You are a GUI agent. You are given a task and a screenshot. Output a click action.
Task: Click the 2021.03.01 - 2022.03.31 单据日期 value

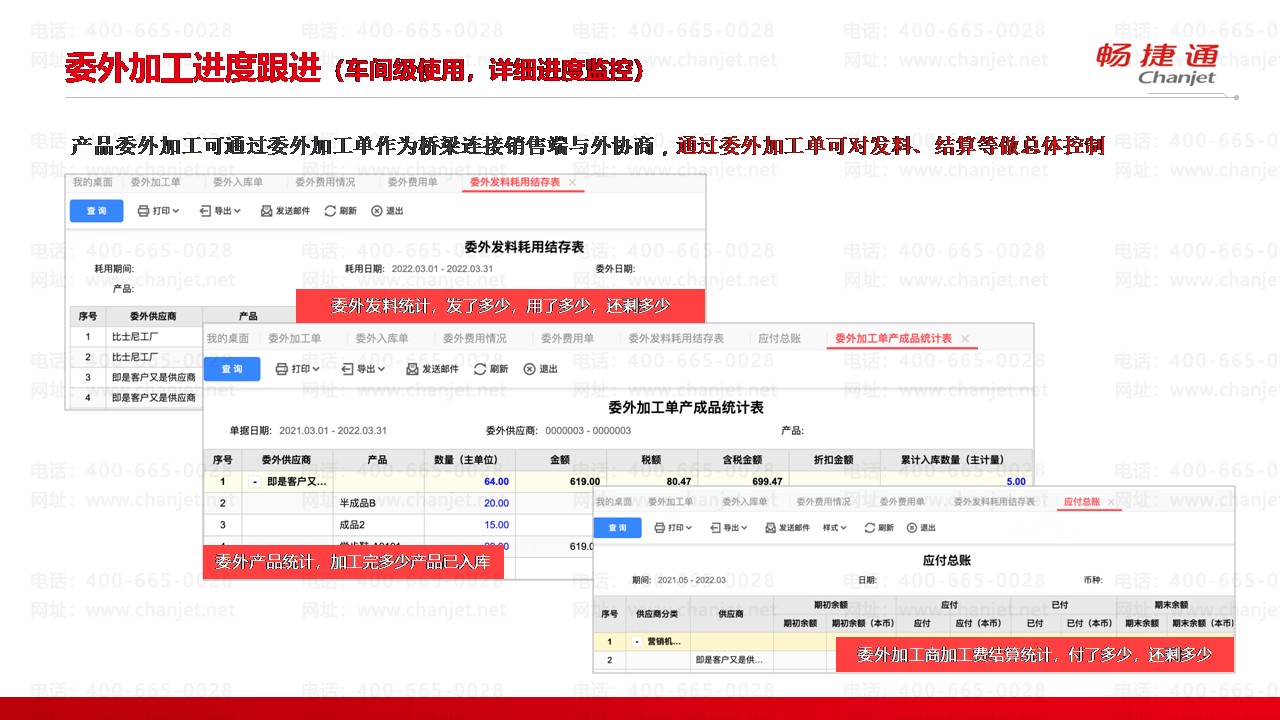click(333, 431)
